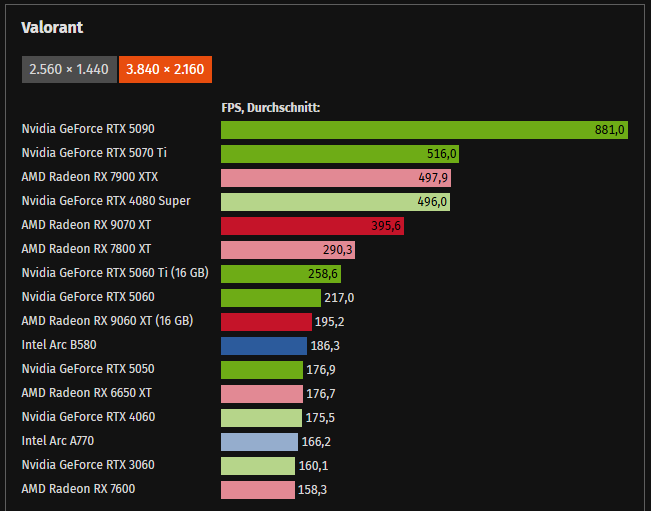The image size is (651, 511).
Task: Click the 516,0 green bar
Action: [x=340, y=154]
